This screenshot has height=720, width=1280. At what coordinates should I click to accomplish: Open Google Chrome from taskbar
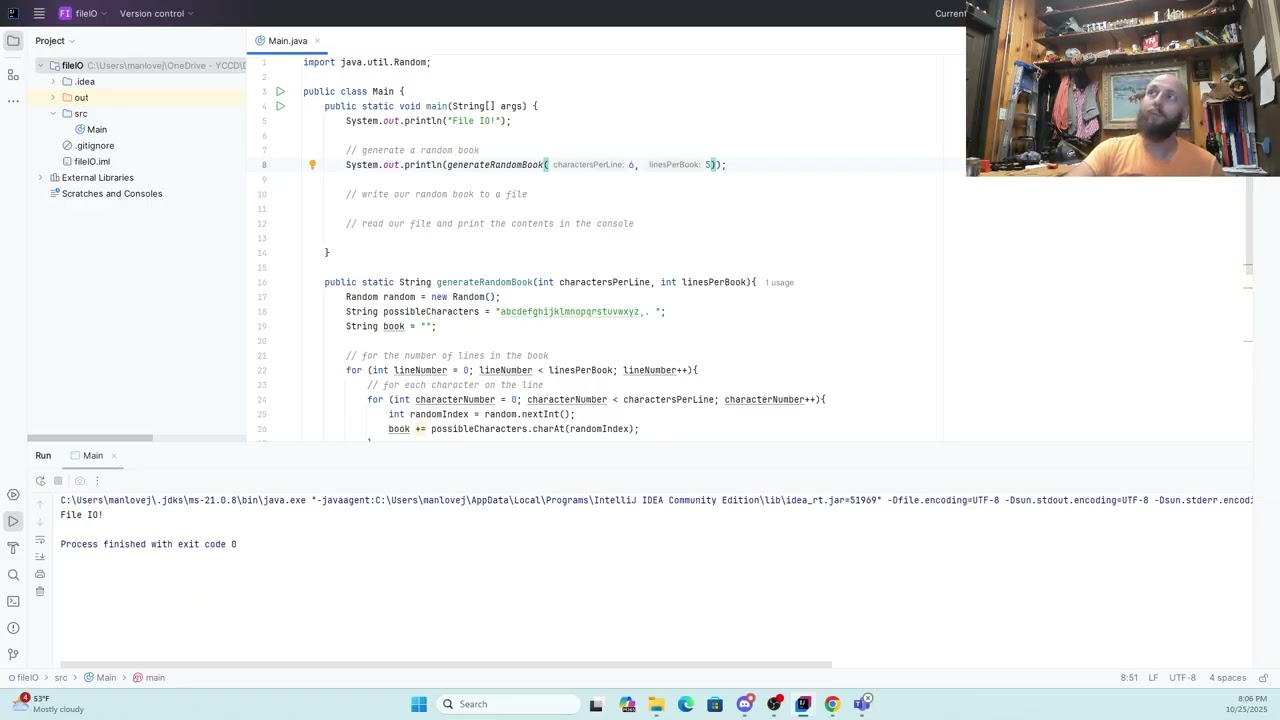832,704
